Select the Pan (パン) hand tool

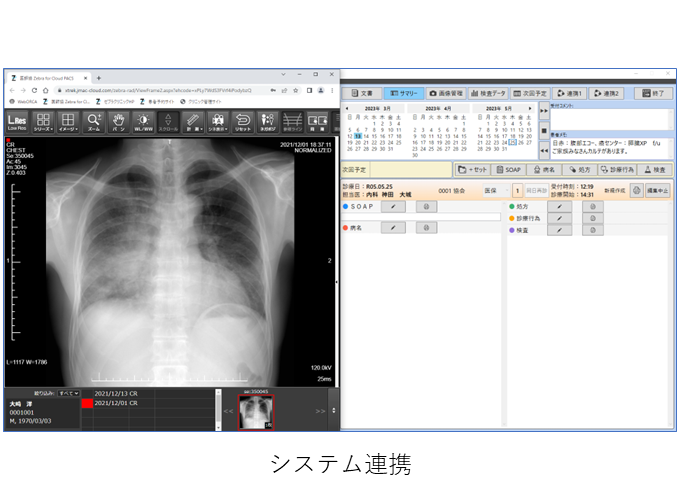pos(119,122)
